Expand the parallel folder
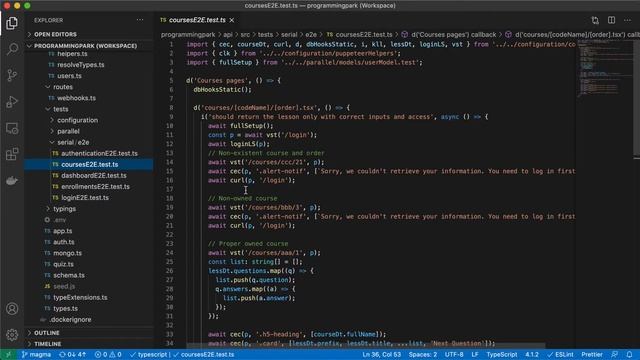This screenshot has height=360, width=640. [89, 131]
